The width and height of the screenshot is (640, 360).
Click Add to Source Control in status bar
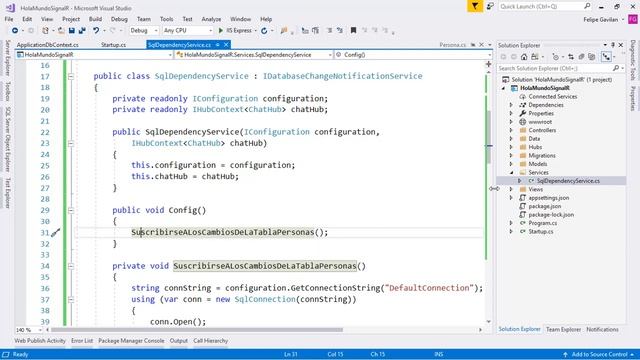tap(599, 354)
